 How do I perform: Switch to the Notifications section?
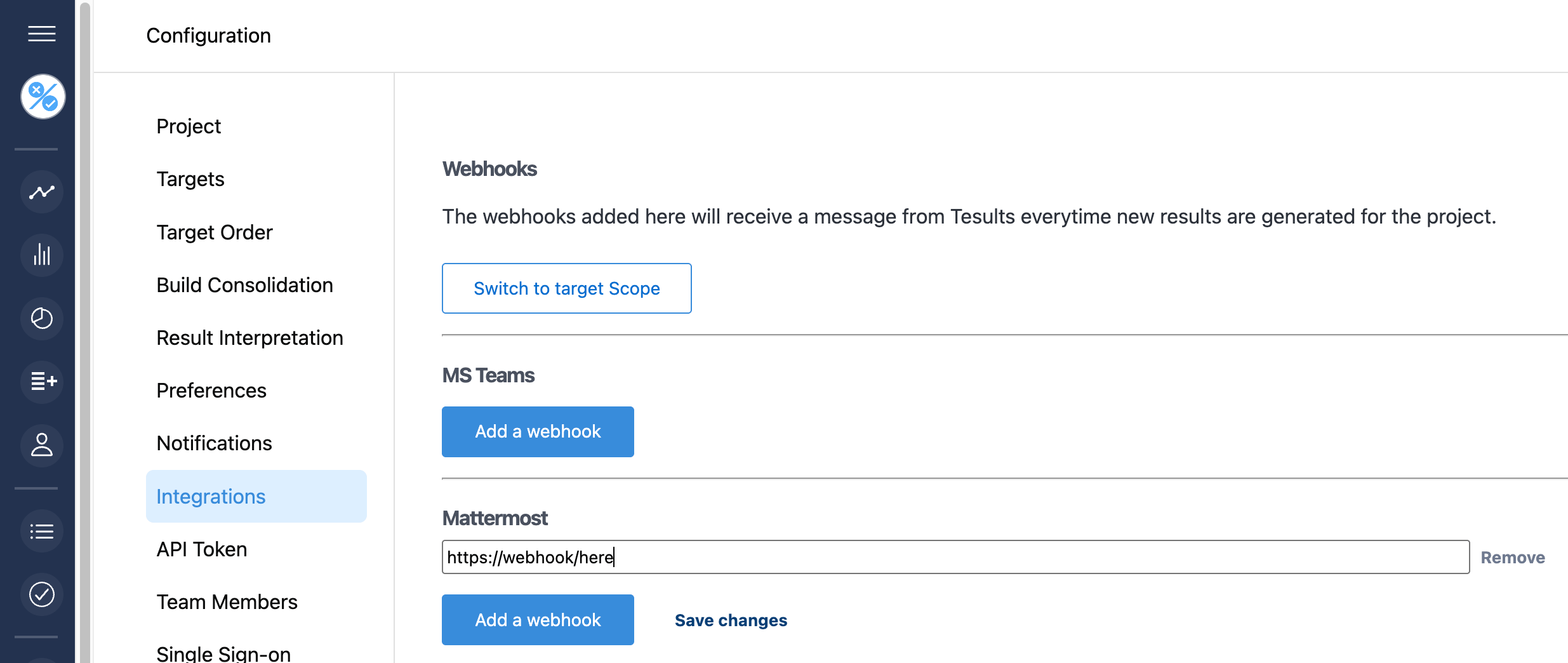tap(214, 443)
